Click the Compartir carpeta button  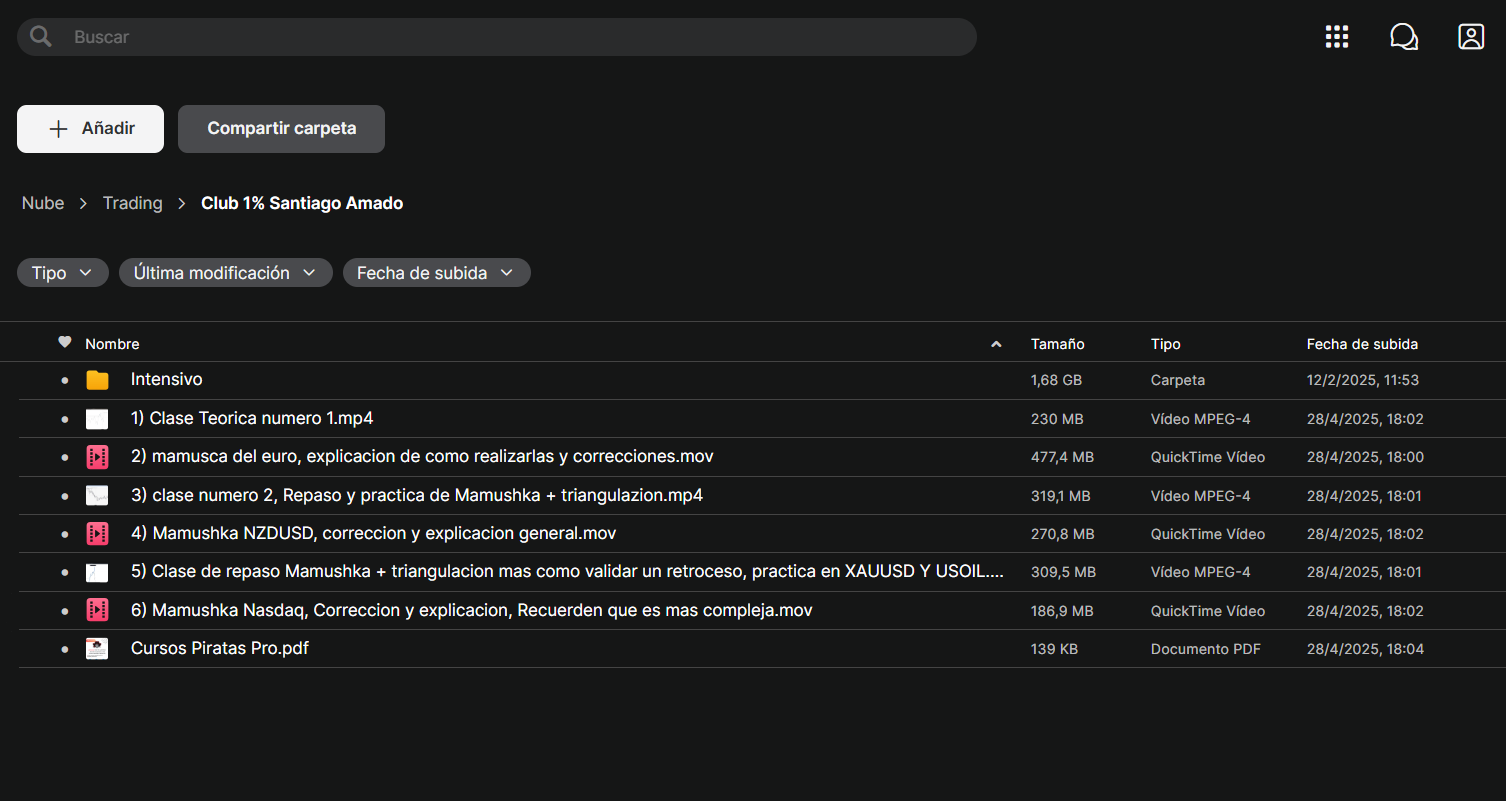tap(281, 129)
